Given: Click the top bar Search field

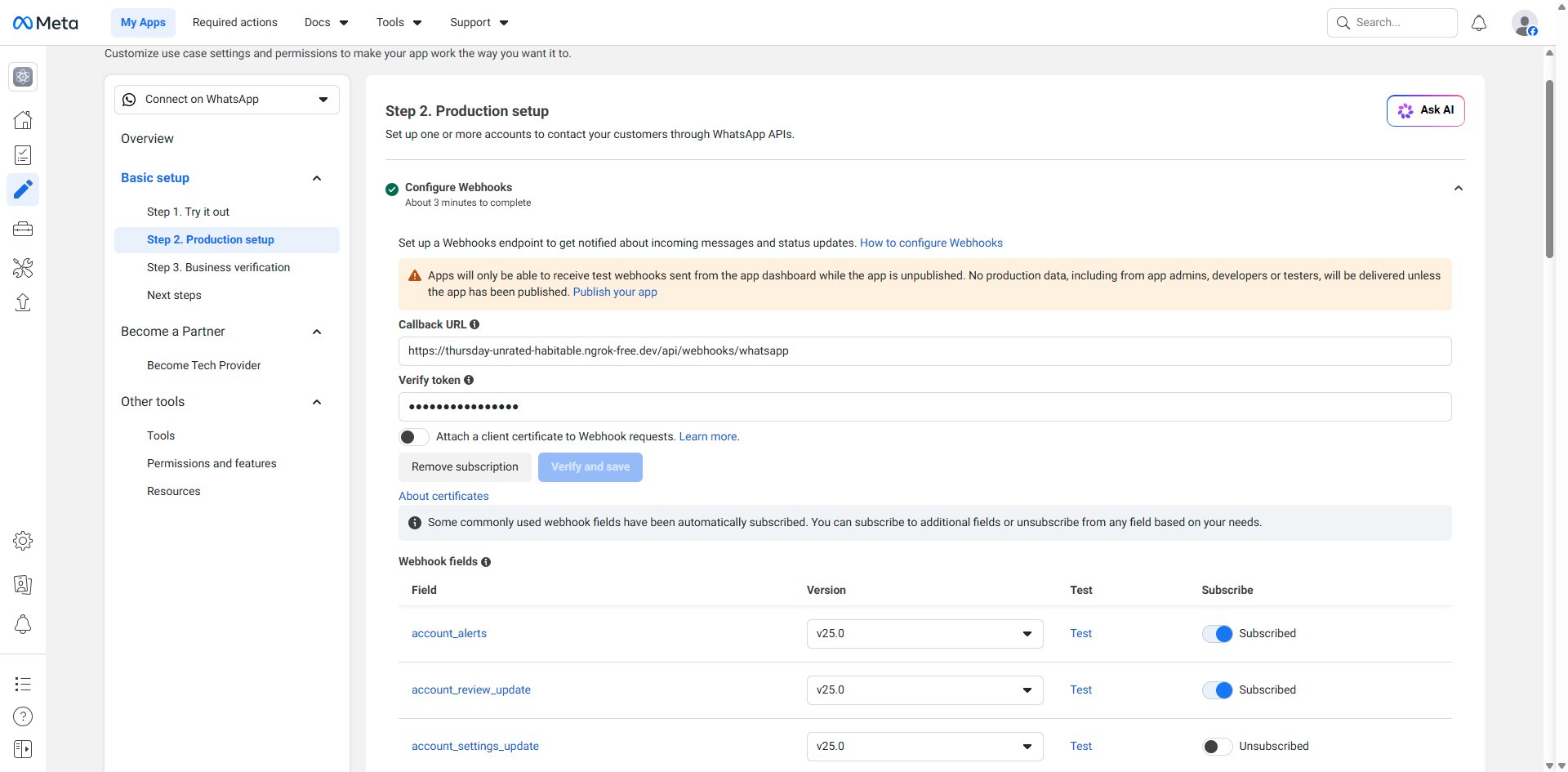Looking at the screenshot, I should pos(1392,23).
